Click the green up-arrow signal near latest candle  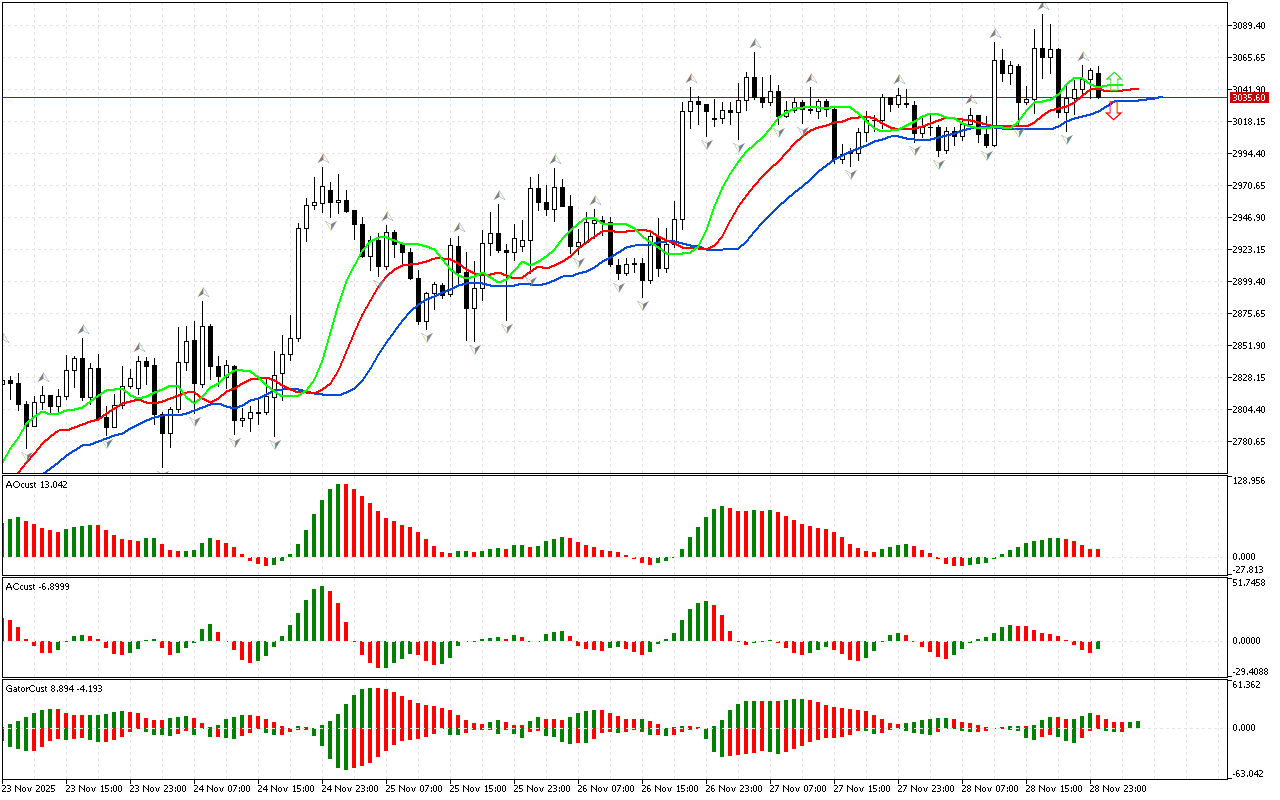tap(1114, 79)
